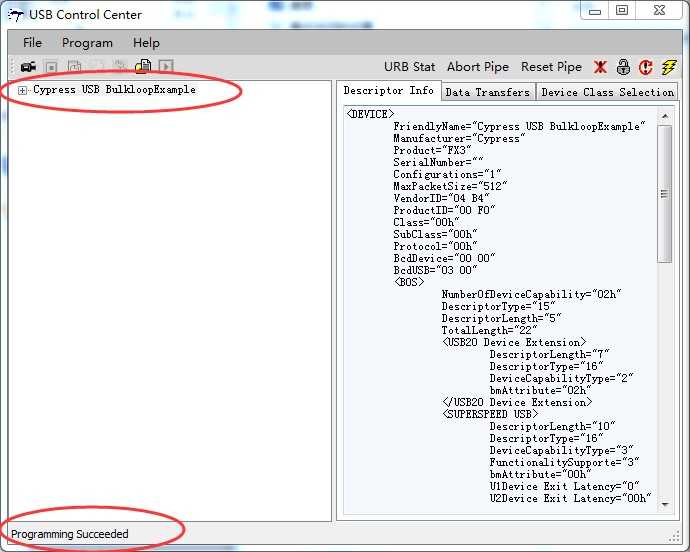Click the toolbar drag grip handle

coord(13,67)
